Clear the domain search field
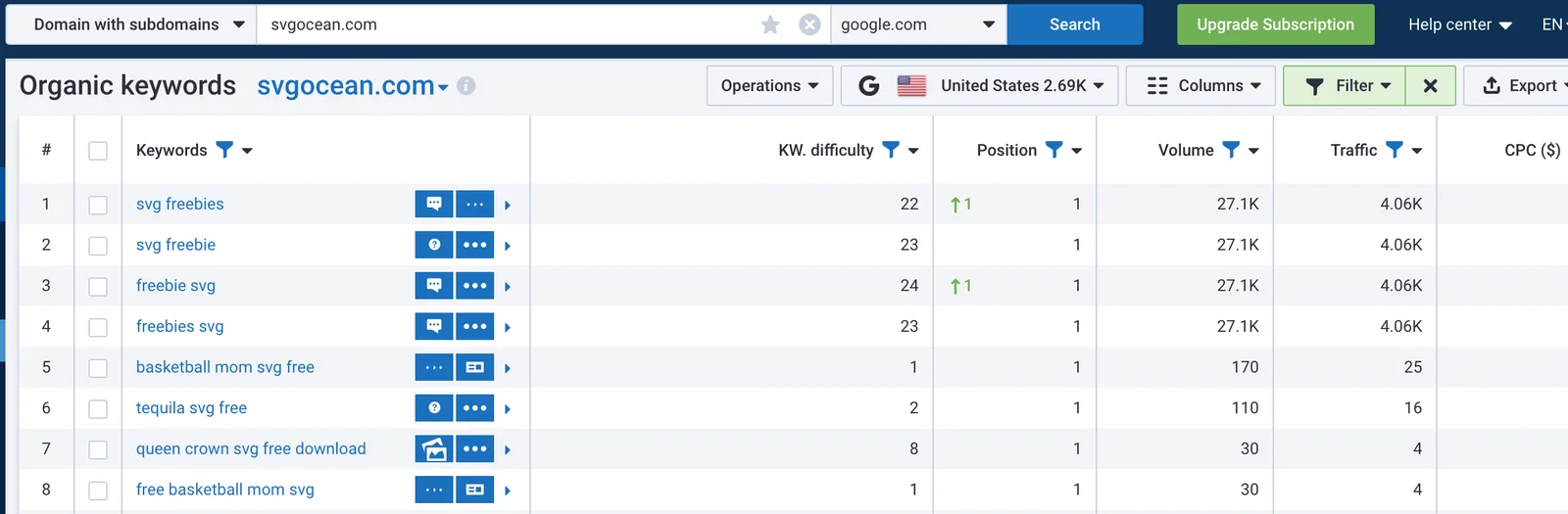The width and height of the screenshot is (1568, 514). pos(809,24)
